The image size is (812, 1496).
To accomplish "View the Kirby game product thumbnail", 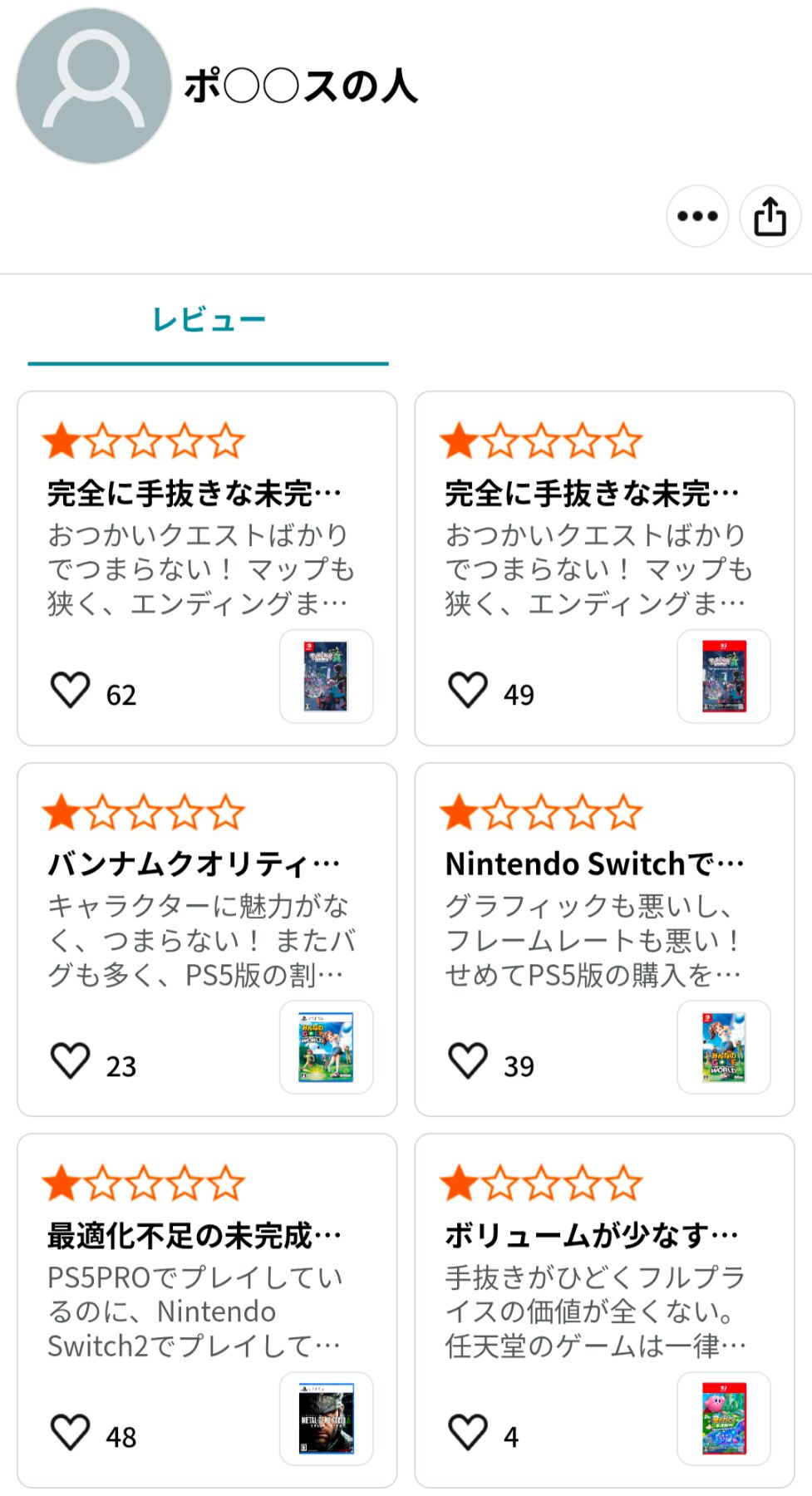I will click(x=723, y=1418).
